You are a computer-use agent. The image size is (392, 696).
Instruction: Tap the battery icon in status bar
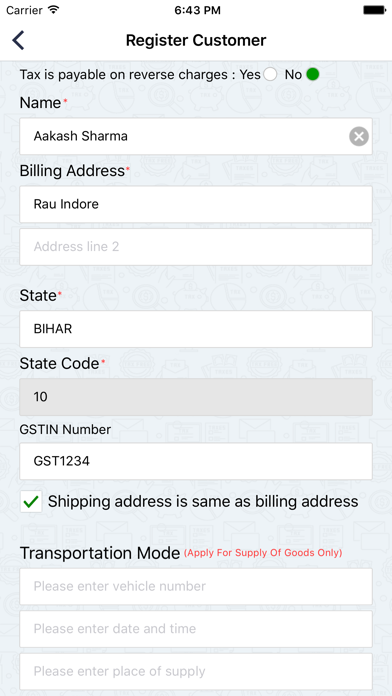pyautogui.click(x=374, y=10)
